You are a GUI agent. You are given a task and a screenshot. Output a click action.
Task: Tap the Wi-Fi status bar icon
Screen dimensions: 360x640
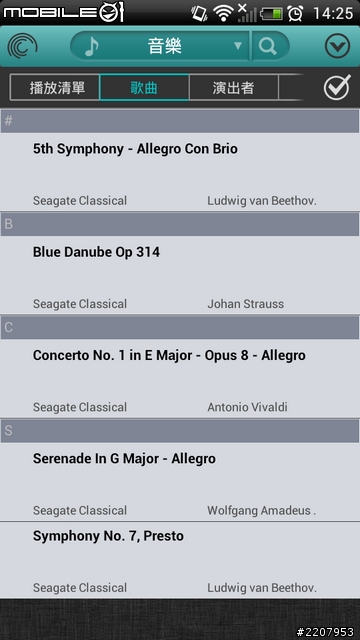223,13
